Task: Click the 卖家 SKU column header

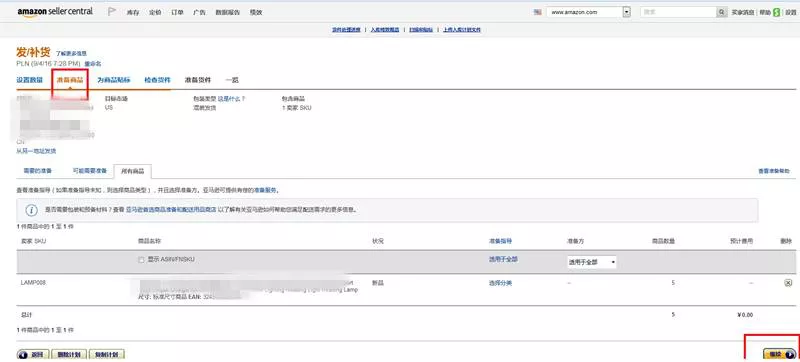Action: [33, 241]
